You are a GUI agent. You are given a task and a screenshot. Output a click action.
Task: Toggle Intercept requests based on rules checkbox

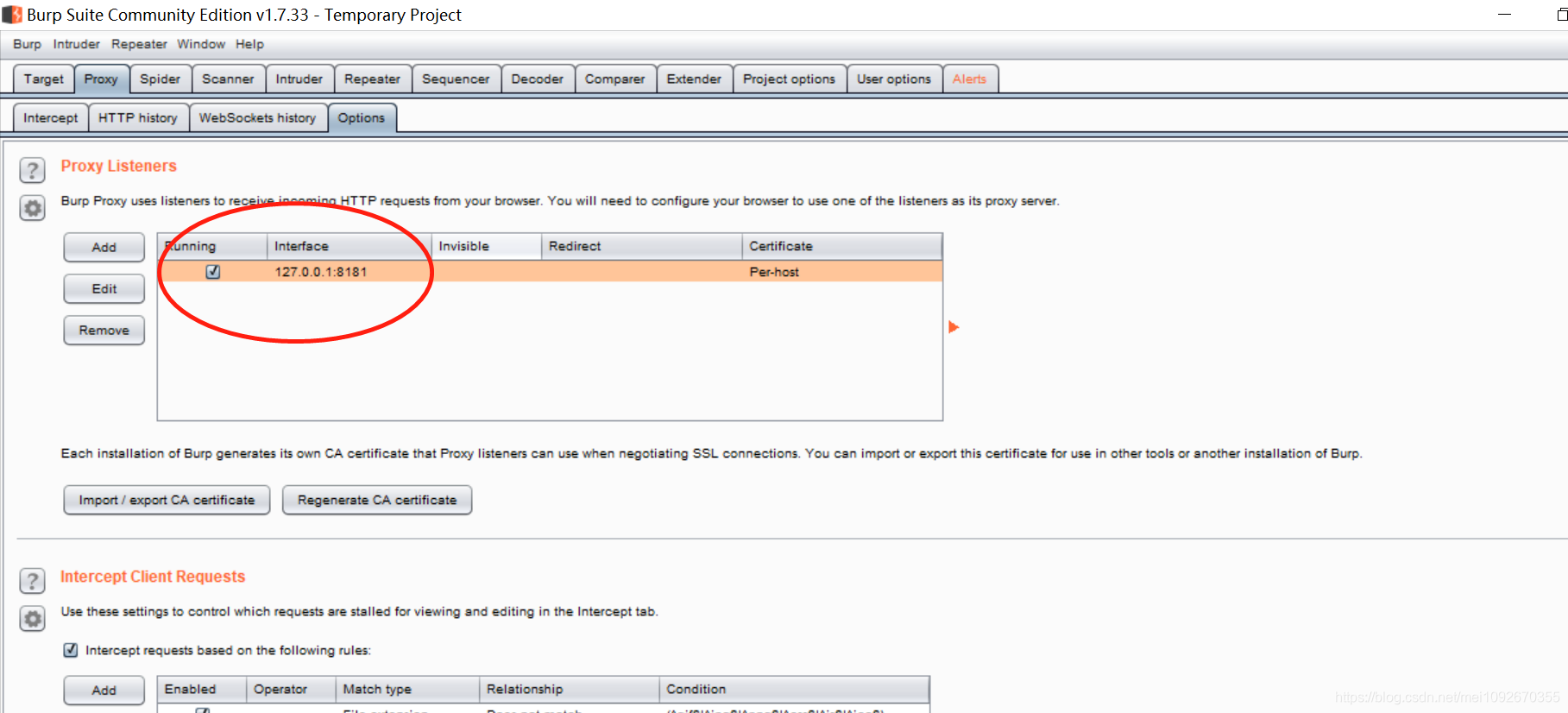(71, 650)
